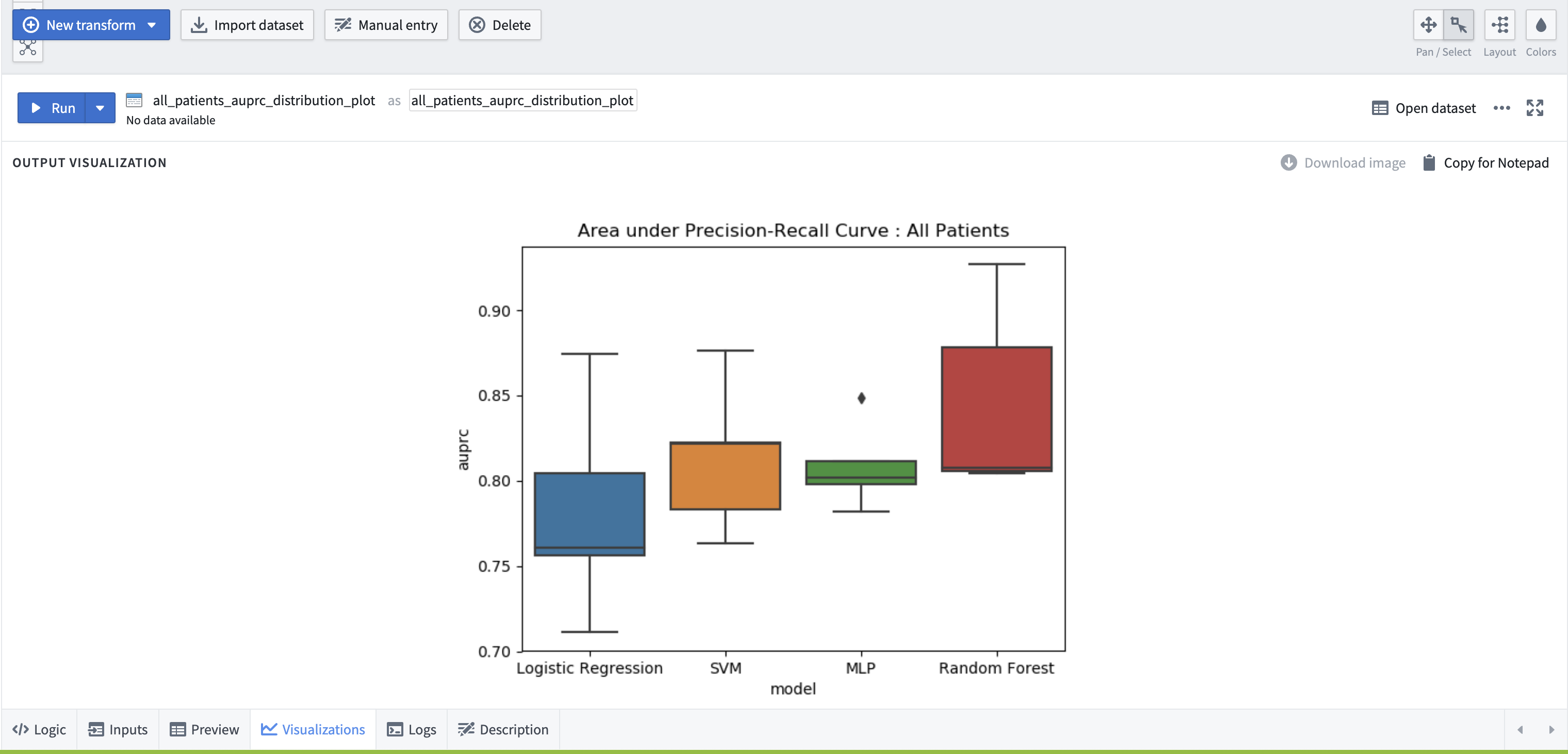The height and width of the screenshot is (754, 1568).
Task: Open the ellipsis options icon near Open dataset
Action: coord(1501,108)
